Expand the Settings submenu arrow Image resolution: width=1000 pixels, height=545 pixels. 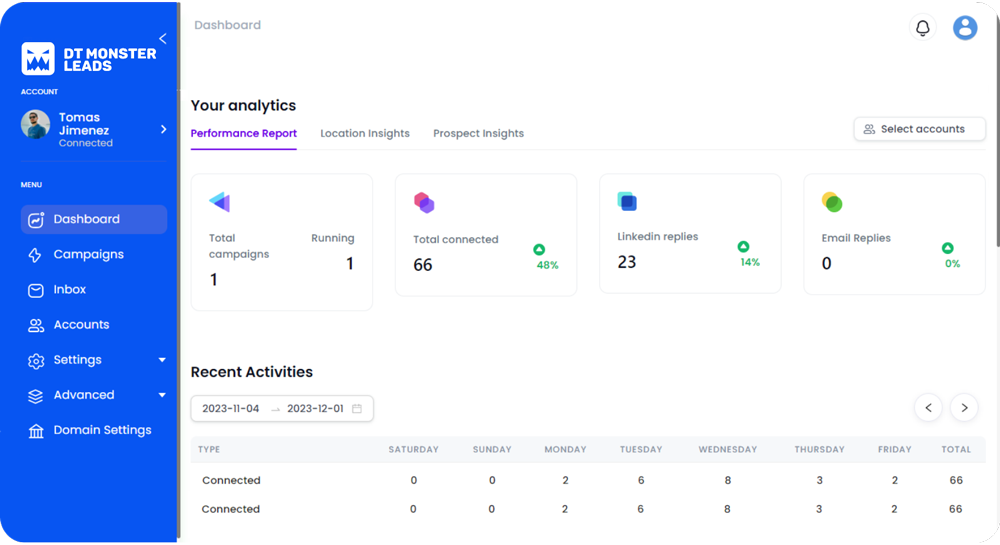coord(162,360)
